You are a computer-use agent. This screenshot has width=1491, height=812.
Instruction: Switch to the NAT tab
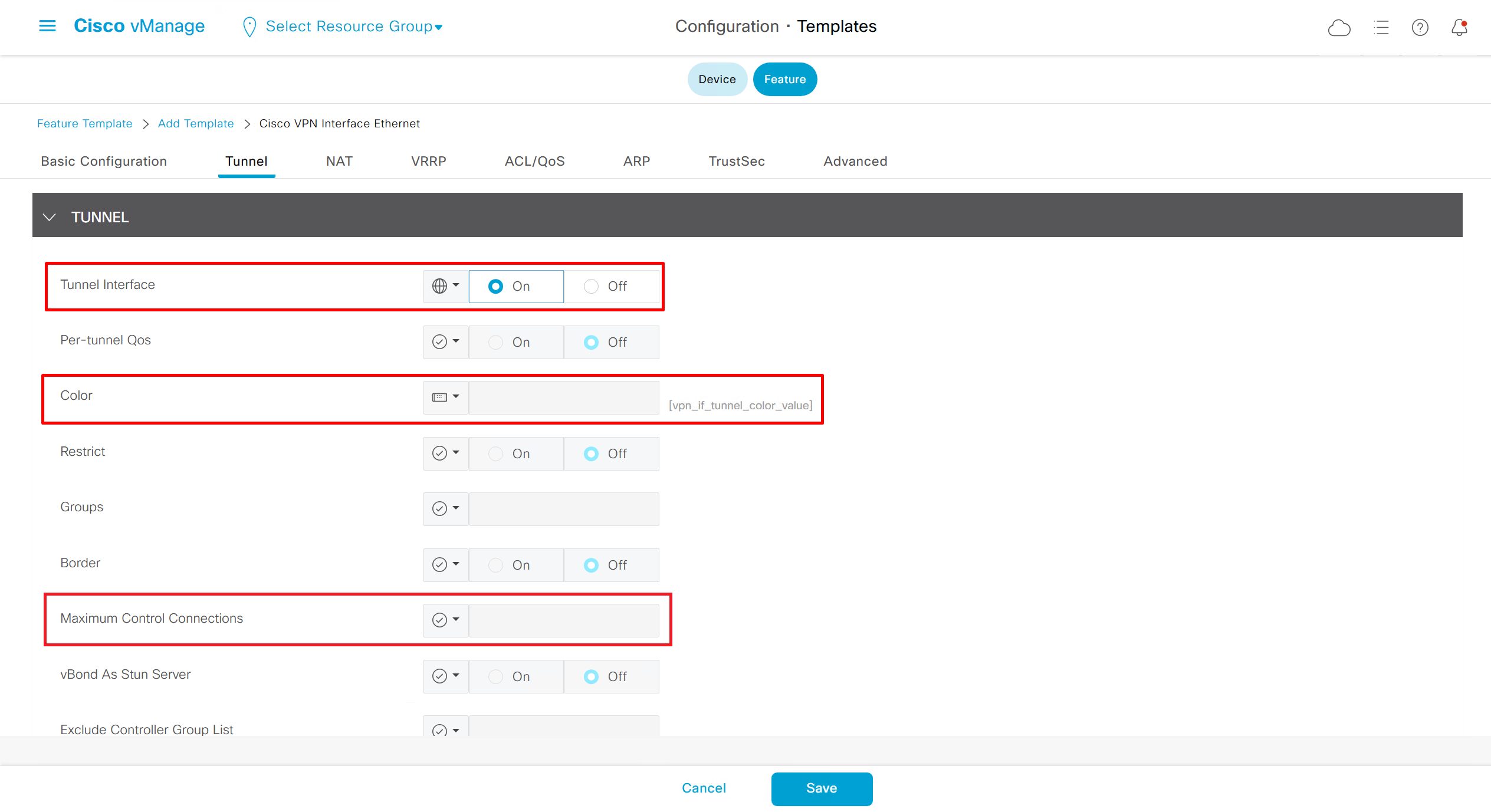[x=339, y=161]
